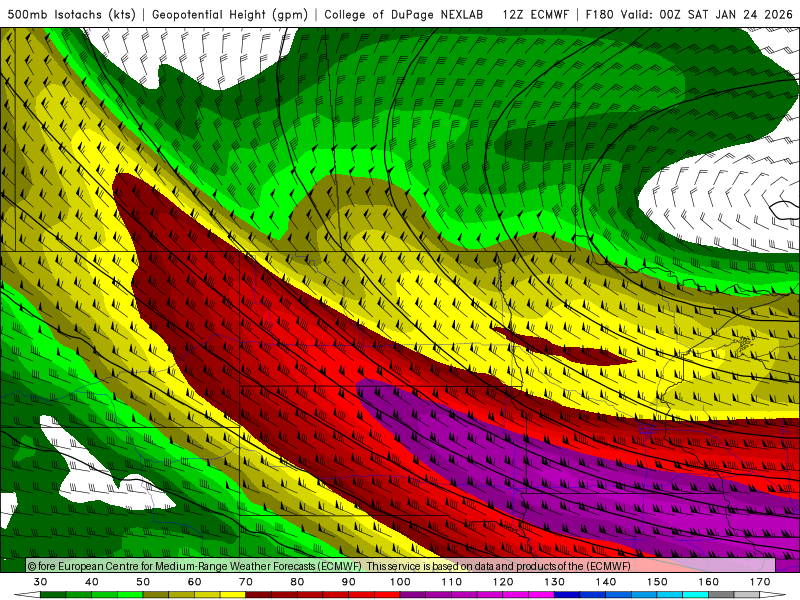Click the '170' label on the color scale

coord(760,582)
